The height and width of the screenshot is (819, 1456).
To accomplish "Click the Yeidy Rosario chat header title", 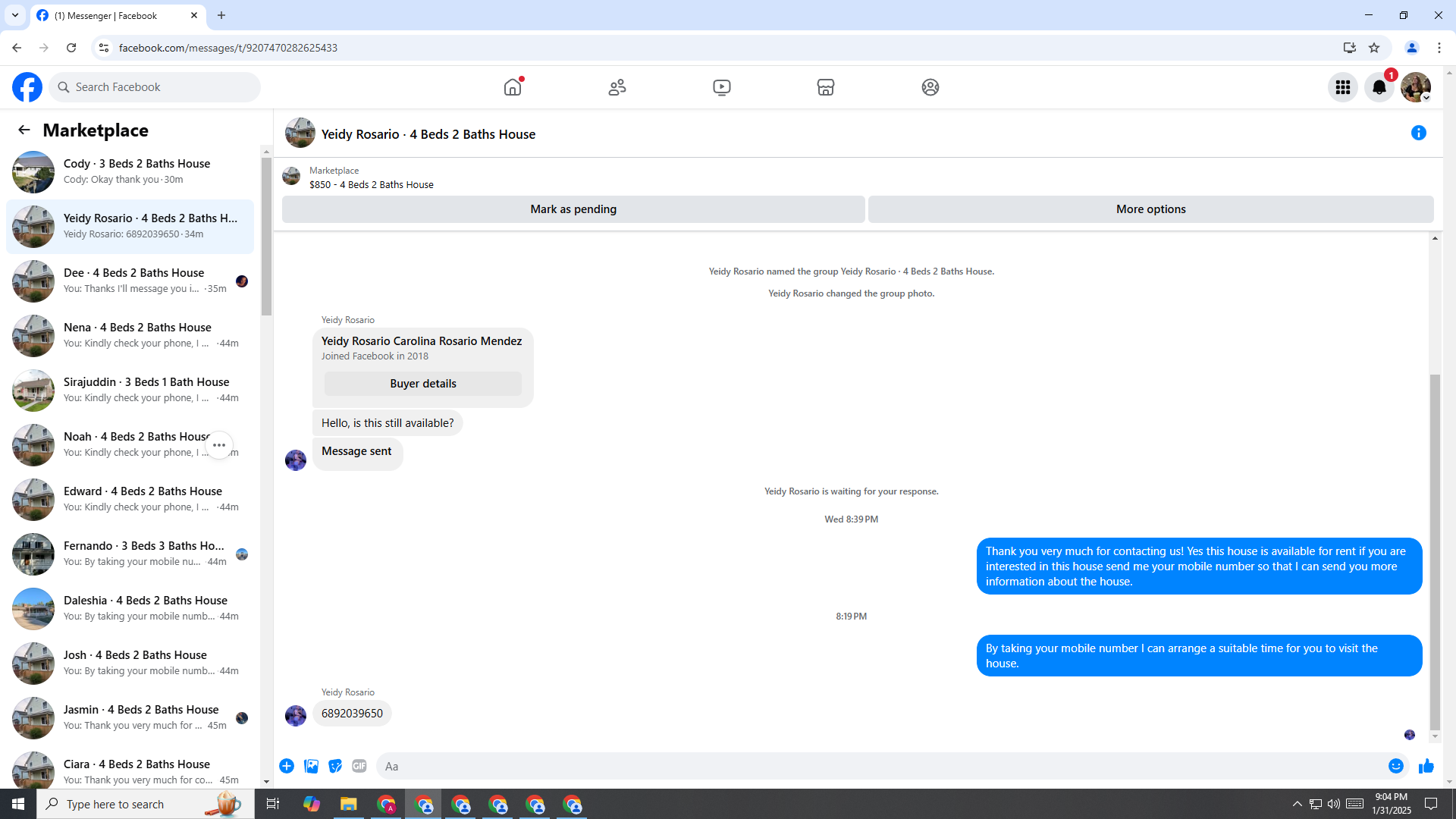I will pyautogui.click(x=428, y=134).
